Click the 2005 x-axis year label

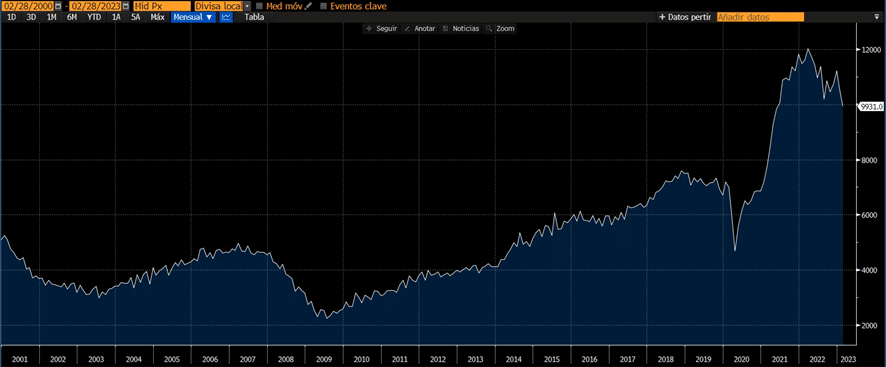(x=172, y=359)
